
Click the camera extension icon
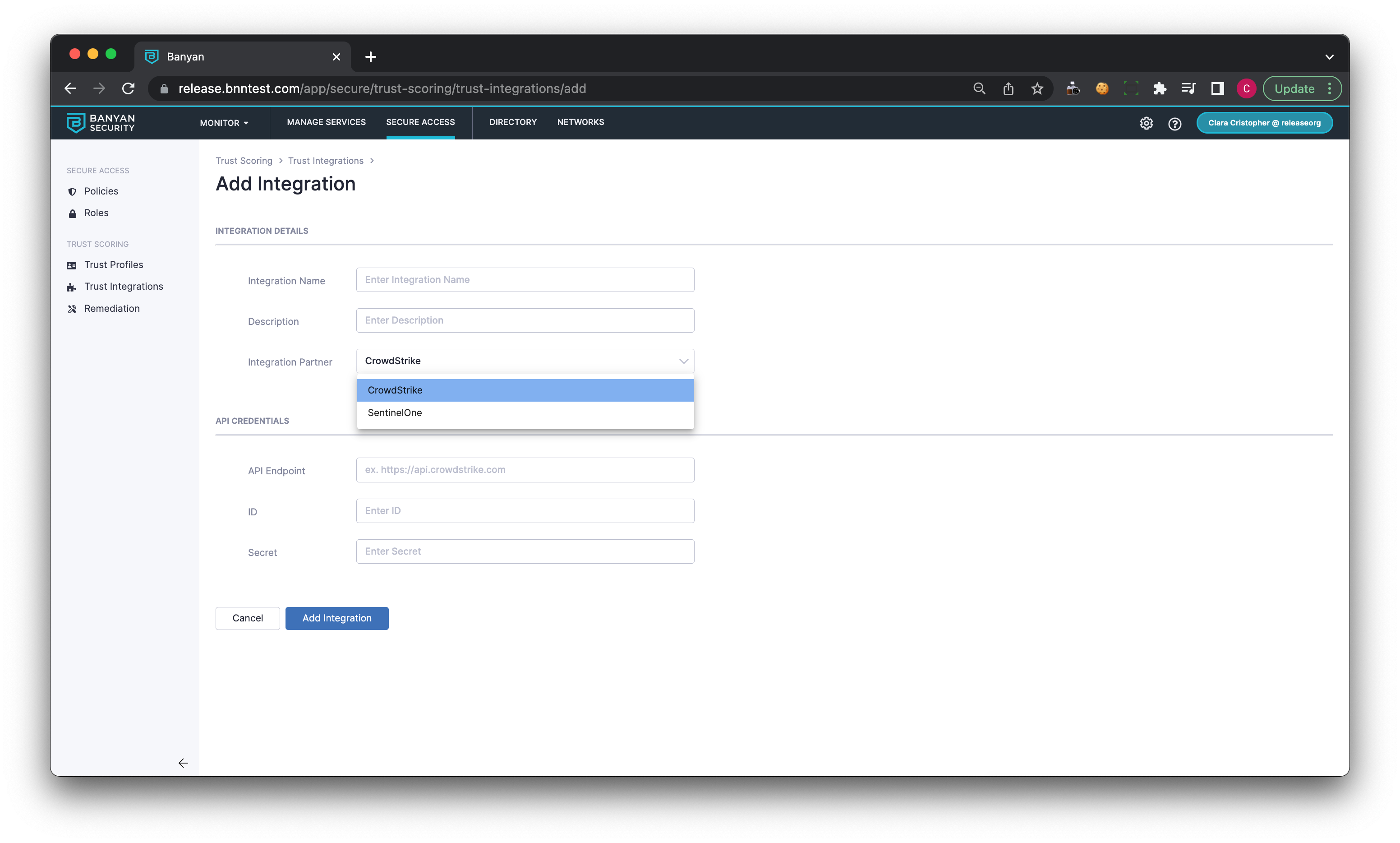tap(1073, 88)
